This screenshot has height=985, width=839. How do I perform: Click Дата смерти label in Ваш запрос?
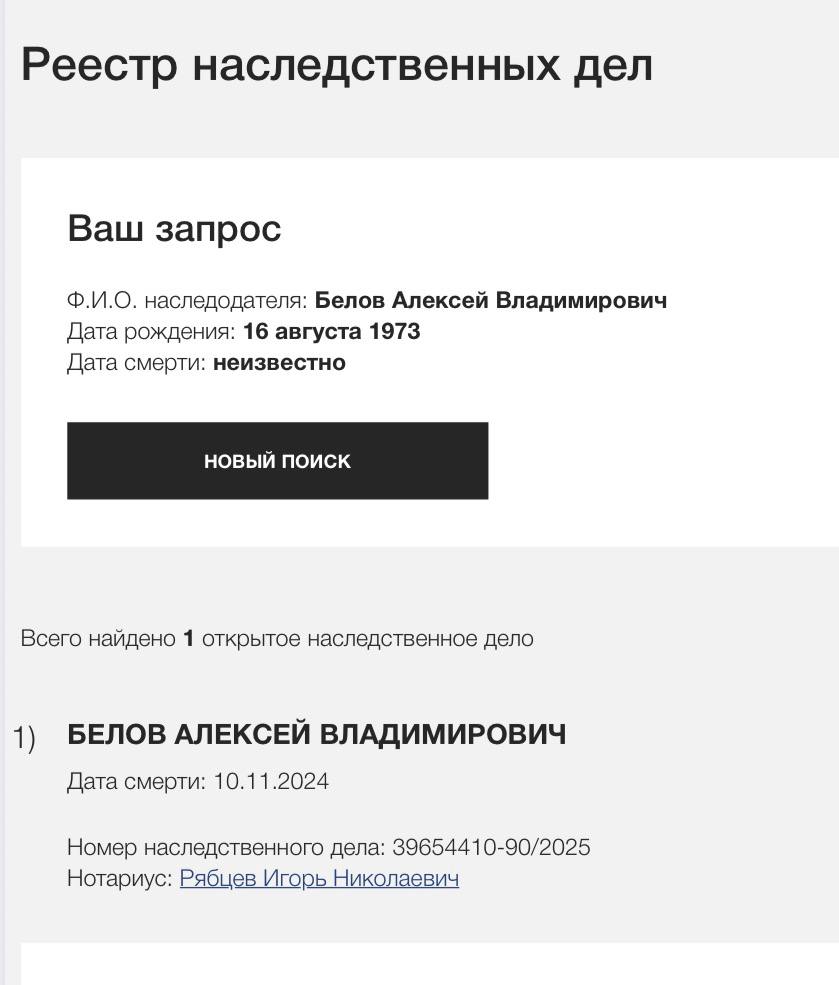136,363
